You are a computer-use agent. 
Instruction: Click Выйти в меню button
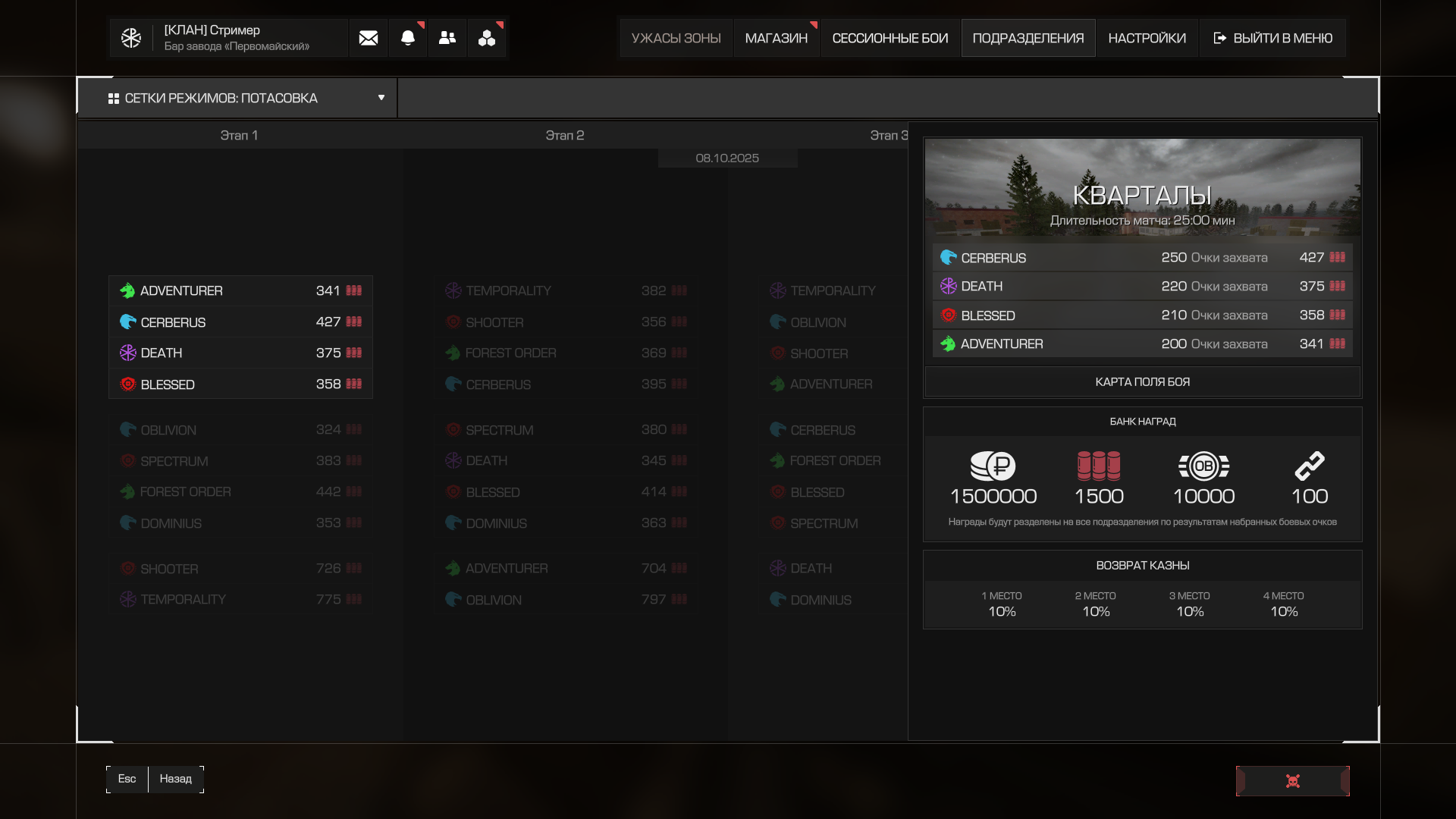coord(1273,38)
